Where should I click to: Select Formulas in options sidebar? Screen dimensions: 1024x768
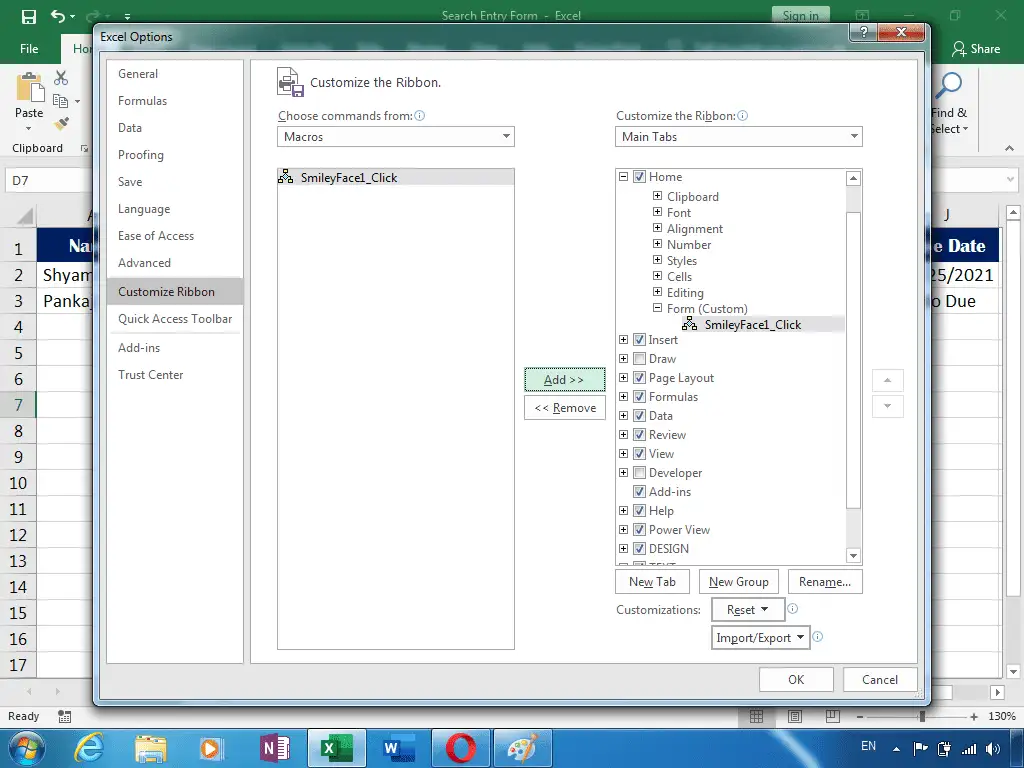point(175,101)
